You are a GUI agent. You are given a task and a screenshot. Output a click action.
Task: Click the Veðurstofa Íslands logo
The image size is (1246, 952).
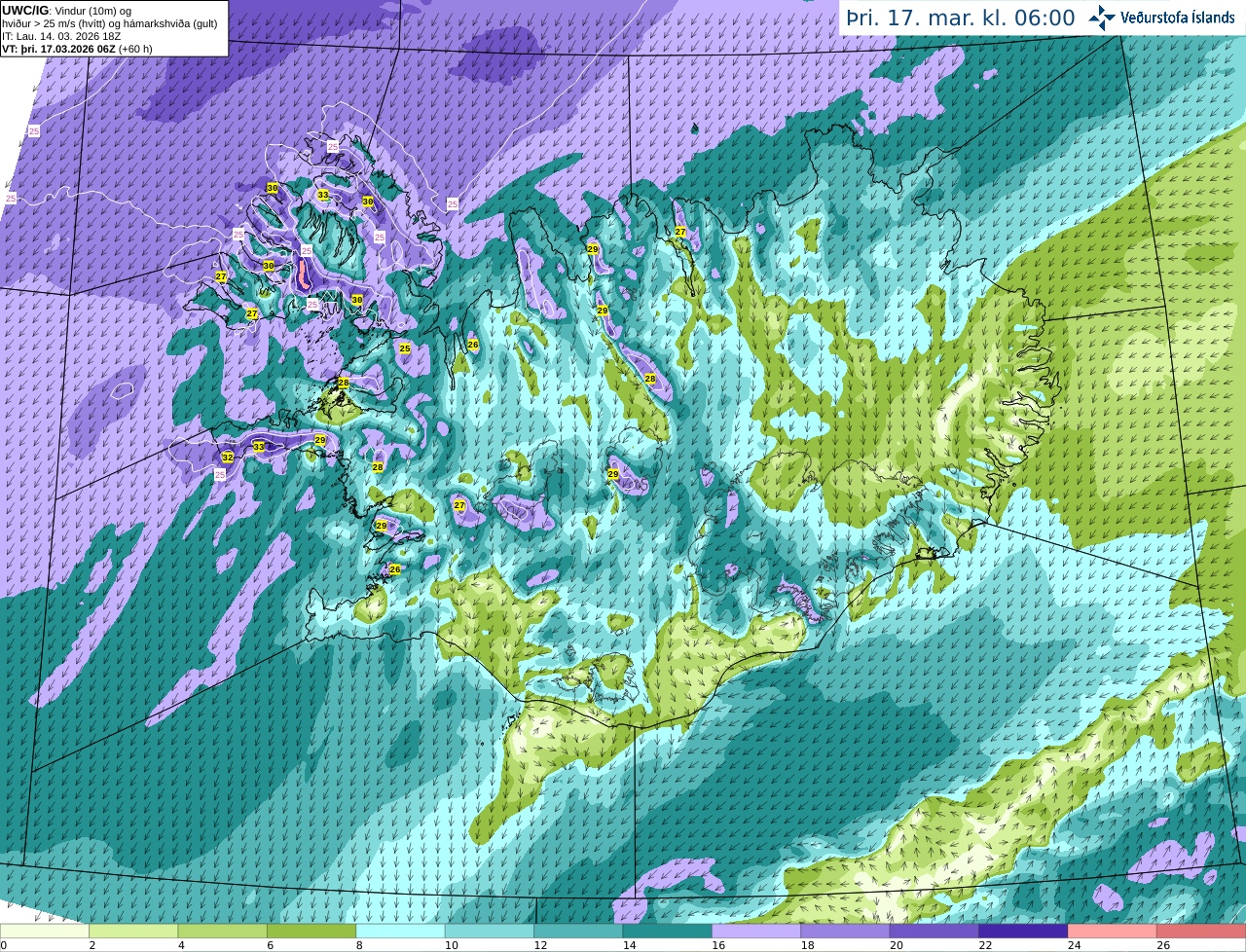(x=1161, y=18)
